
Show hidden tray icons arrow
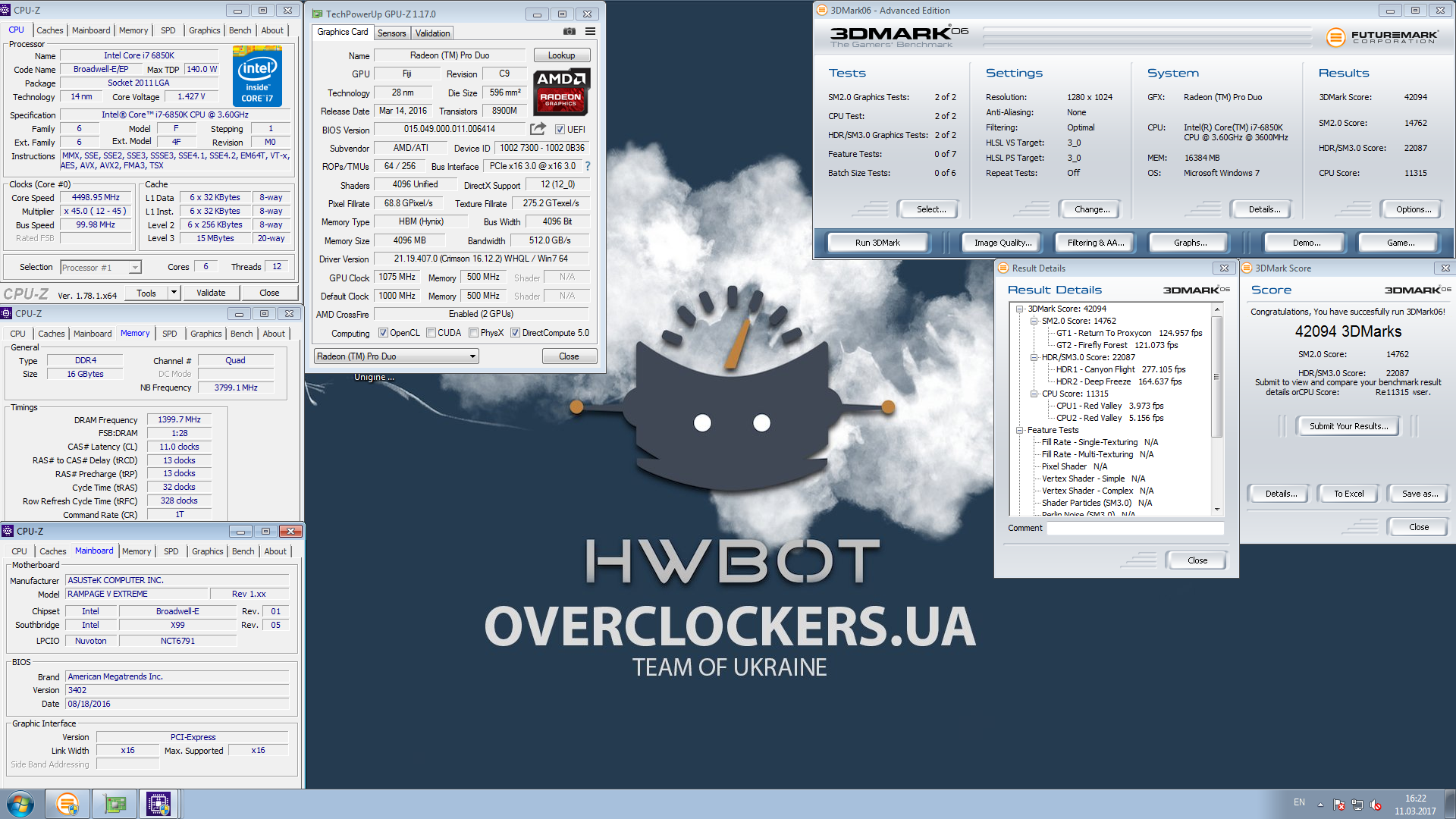pyautogui.click(x=1320, y=805)
